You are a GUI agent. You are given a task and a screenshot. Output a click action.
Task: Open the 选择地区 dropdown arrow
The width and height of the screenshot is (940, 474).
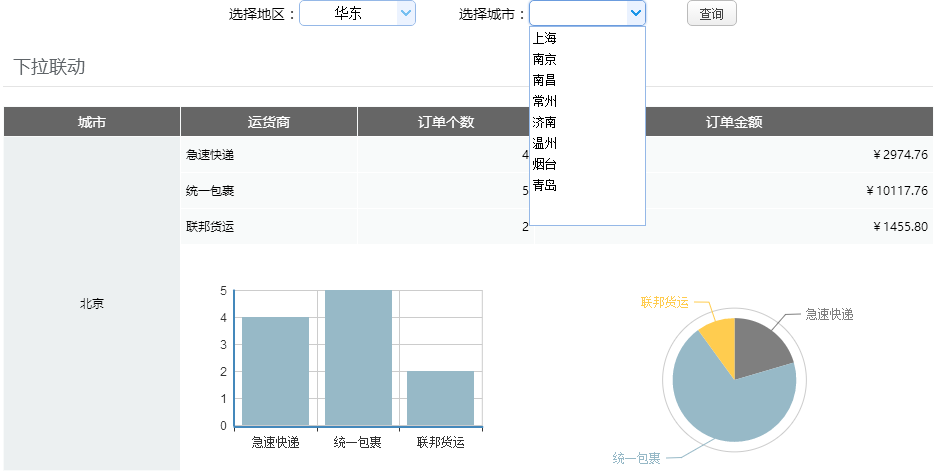point(406,13)
